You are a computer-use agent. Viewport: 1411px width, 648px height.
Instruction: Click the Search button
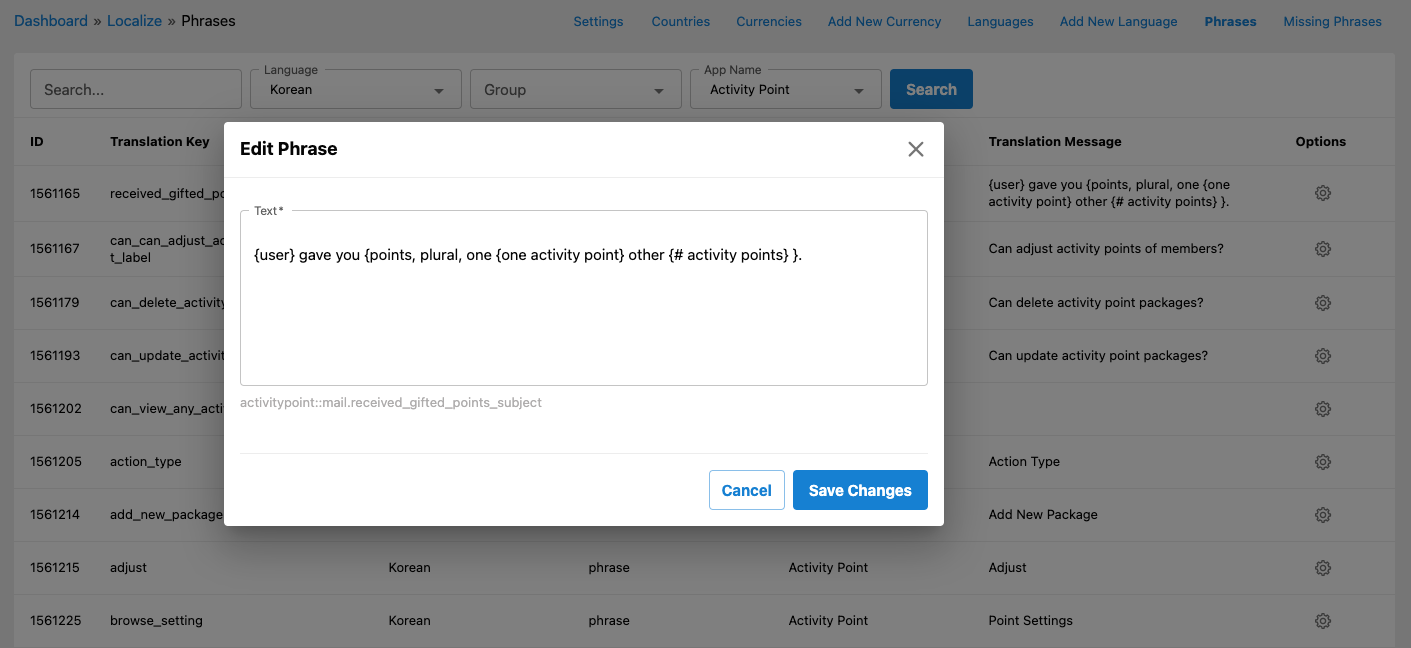931,89
